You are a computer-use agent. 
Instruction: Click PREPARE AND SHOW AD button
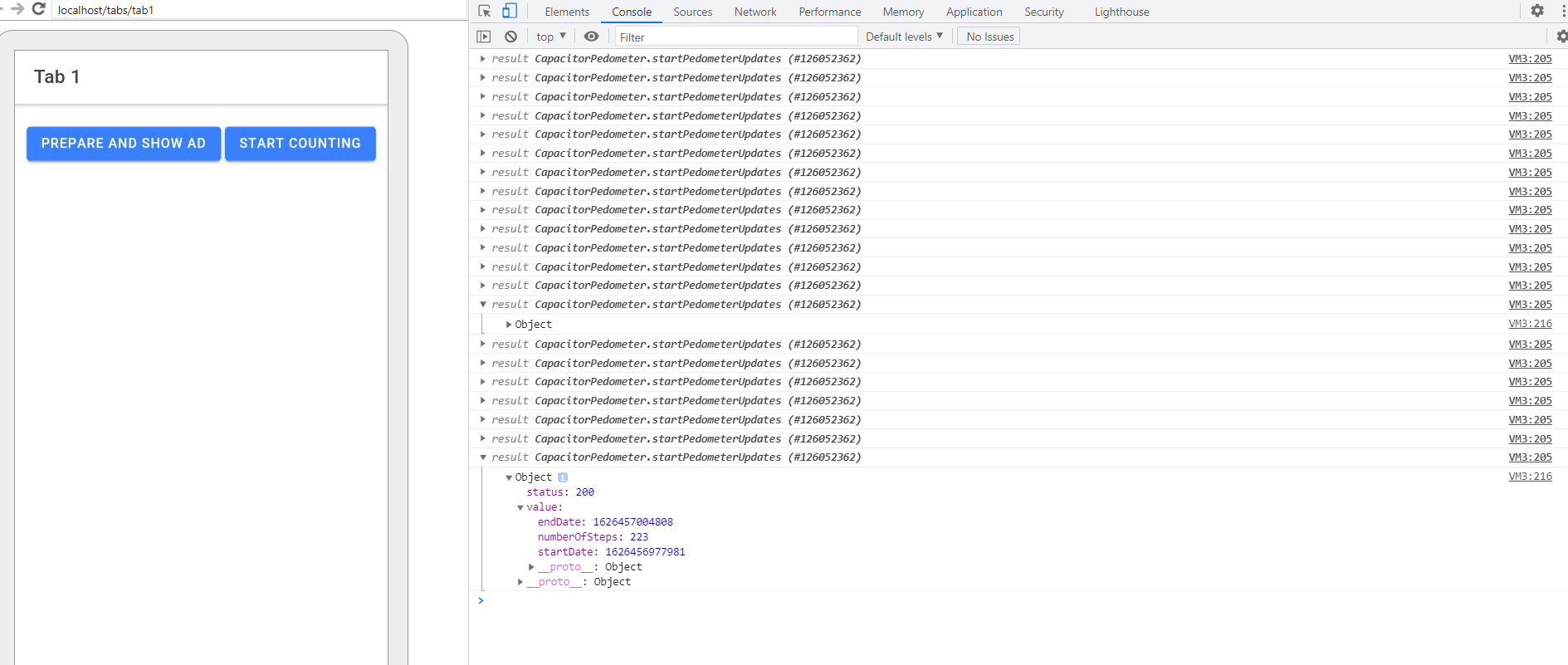(124, 144)
